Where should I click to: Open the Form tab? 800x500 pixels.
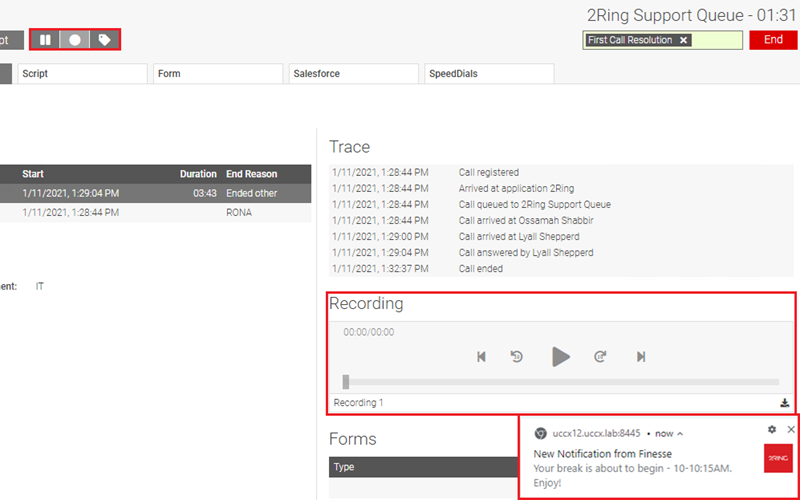(218, 73)
